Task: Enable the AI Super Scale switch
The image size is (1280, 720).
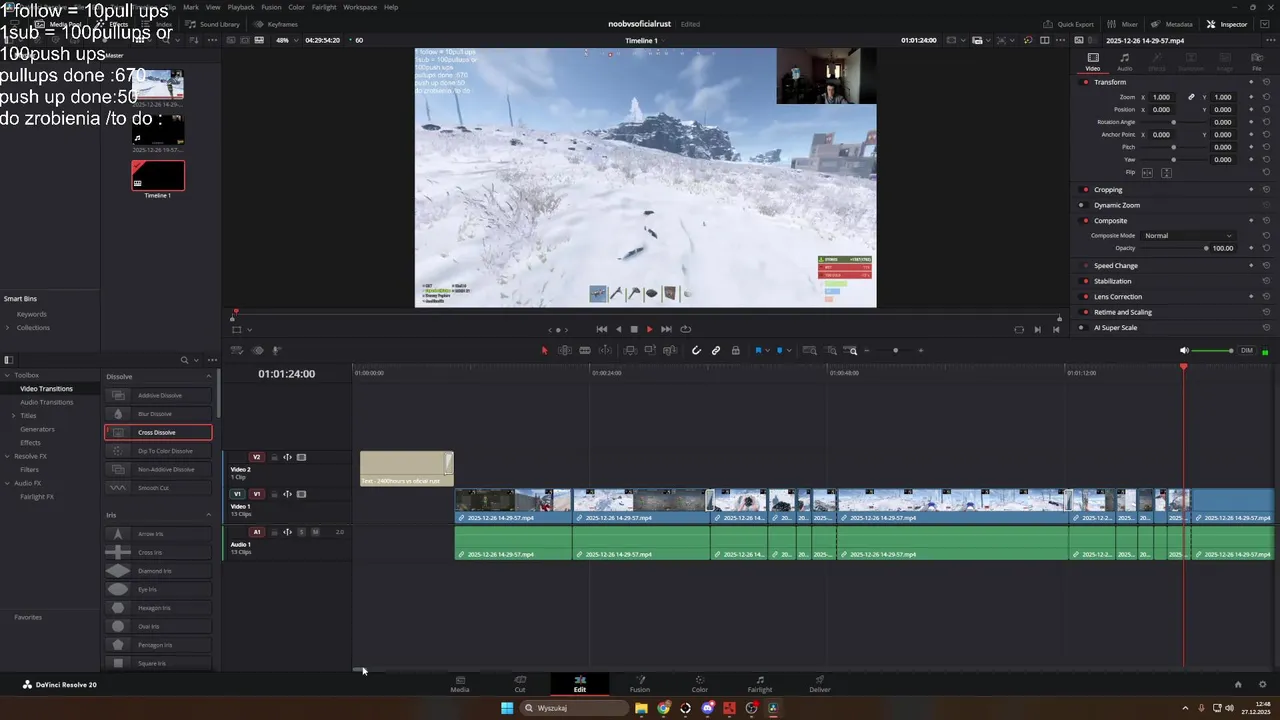Action: coord(1081,328)
